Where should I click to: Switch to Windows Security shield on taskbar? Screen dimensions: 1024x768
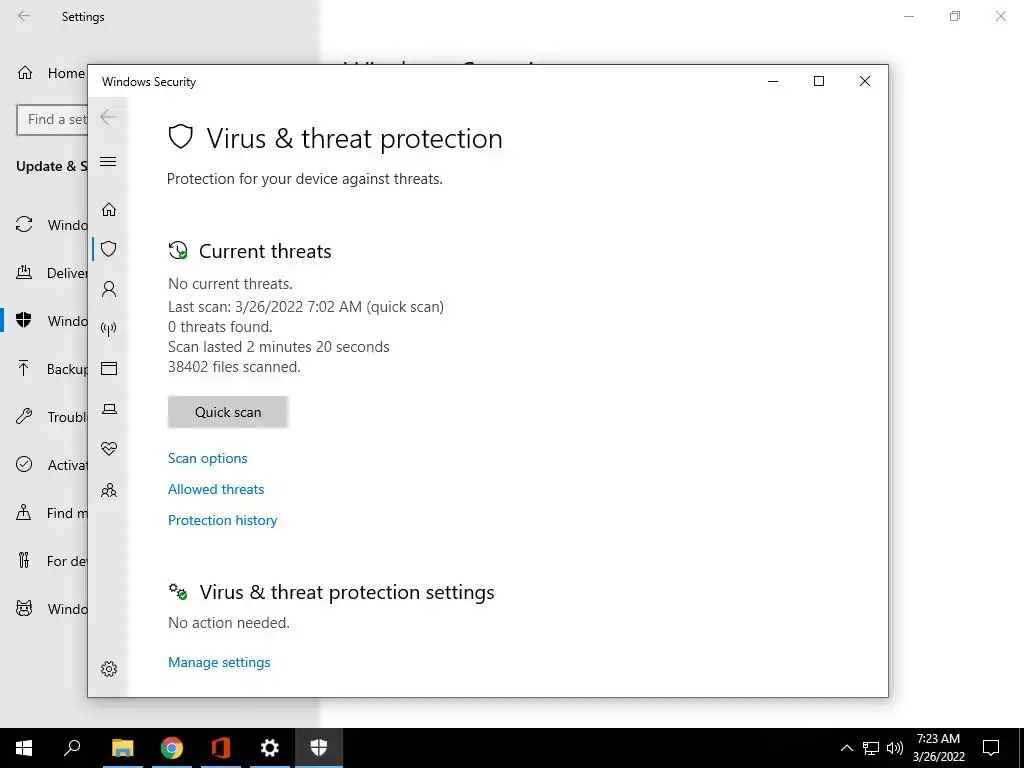click(319, 748)
